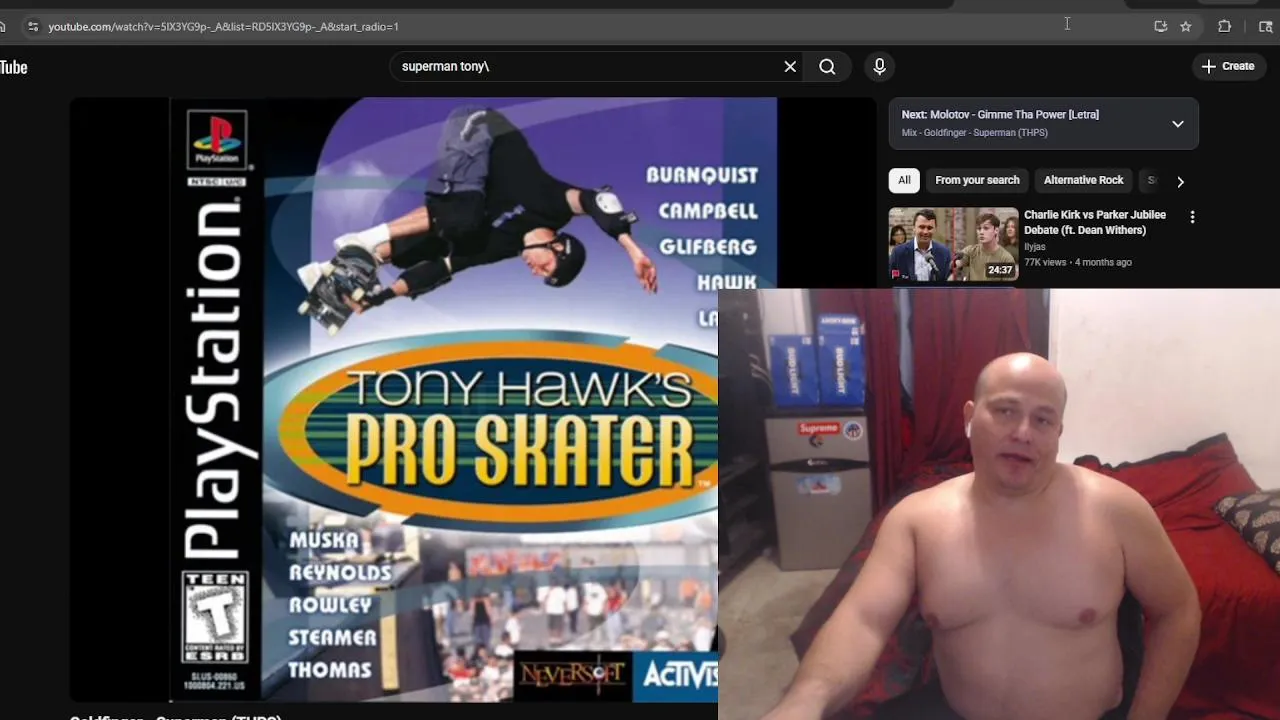Open the browser extensions puzzle icon
The image size is (1280, 720).
1224,27
